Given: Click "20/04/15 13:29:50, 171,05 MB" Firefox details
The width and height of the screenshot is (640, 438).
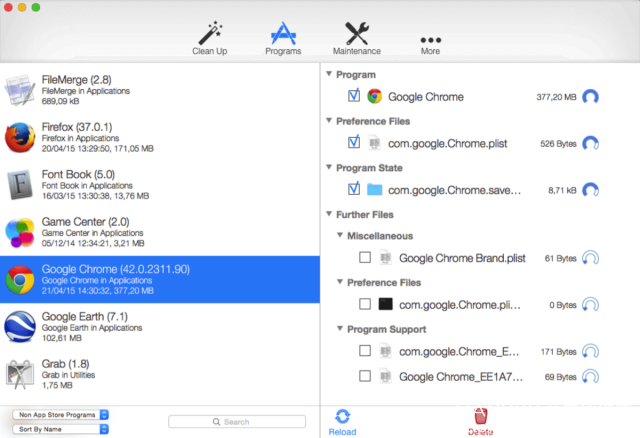Looking at the screenshot, I should pyautogui.click(x=98, y=149).
